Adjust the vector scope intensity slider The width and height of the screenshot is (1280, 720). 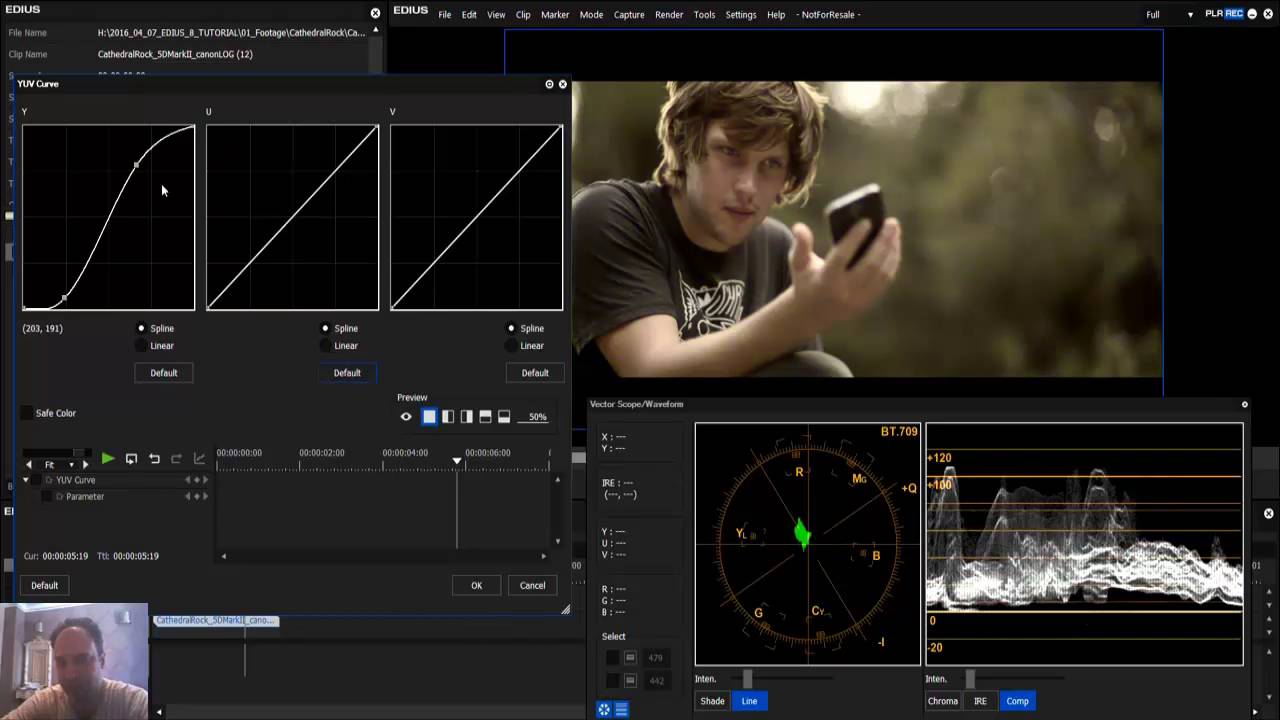tap(747, 679)
